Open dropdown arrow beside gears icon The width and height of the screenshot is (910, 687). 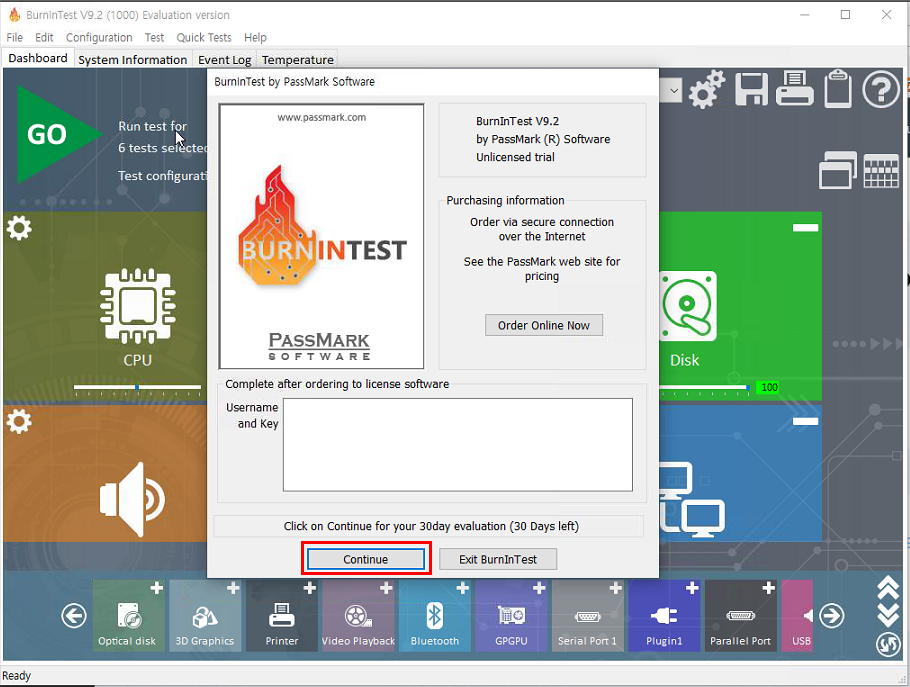673,91
